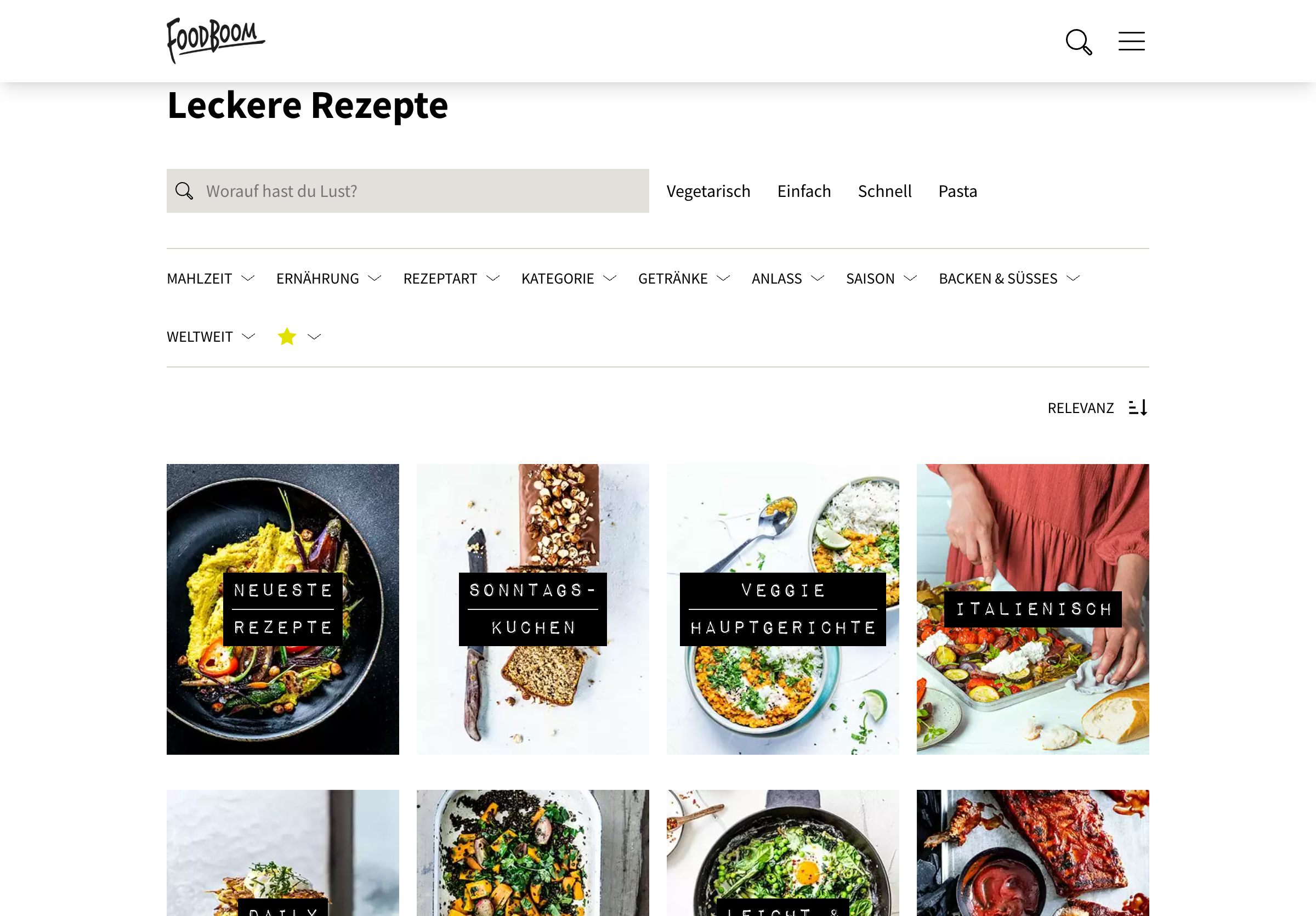Open the Neueste Rezepte tile
The height and width of the screenshot is (916, 1316).
(x=282, y=609)
